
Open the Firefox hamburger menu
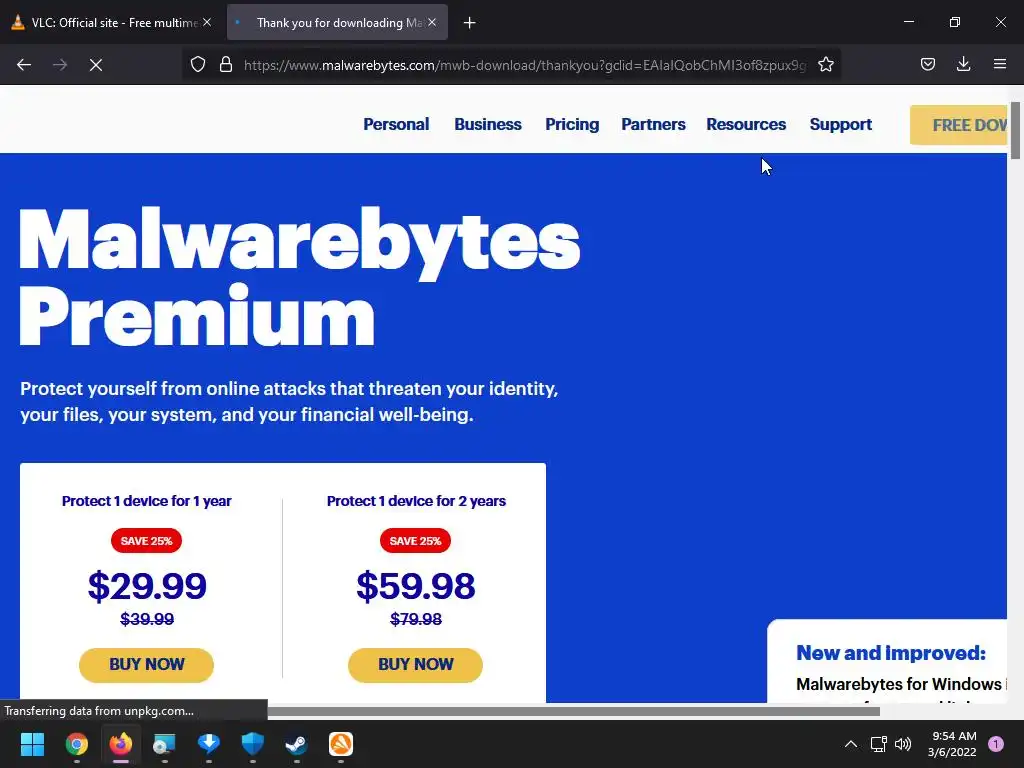999,65
